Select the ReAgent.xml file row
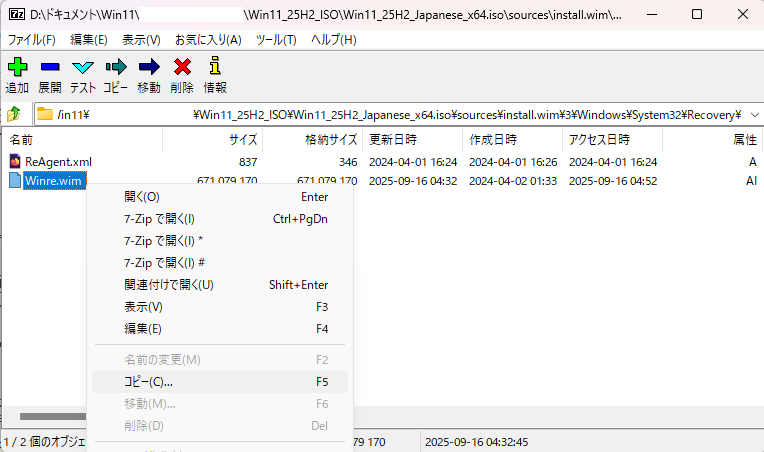 coord(58,162)
